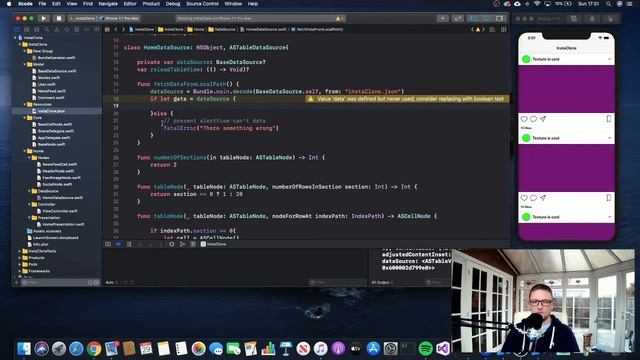
Task: Open the Source Control menu
Action: (202, 4)
